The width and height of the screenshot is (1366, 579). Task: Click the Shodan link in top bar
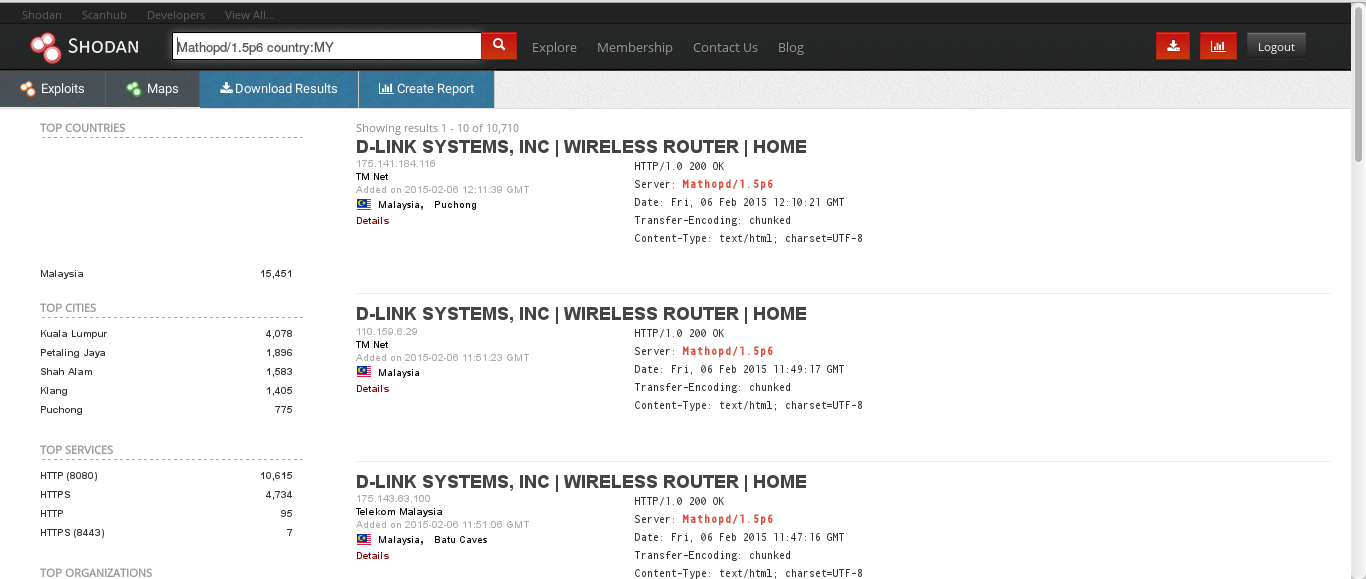[x=42, y=15]
